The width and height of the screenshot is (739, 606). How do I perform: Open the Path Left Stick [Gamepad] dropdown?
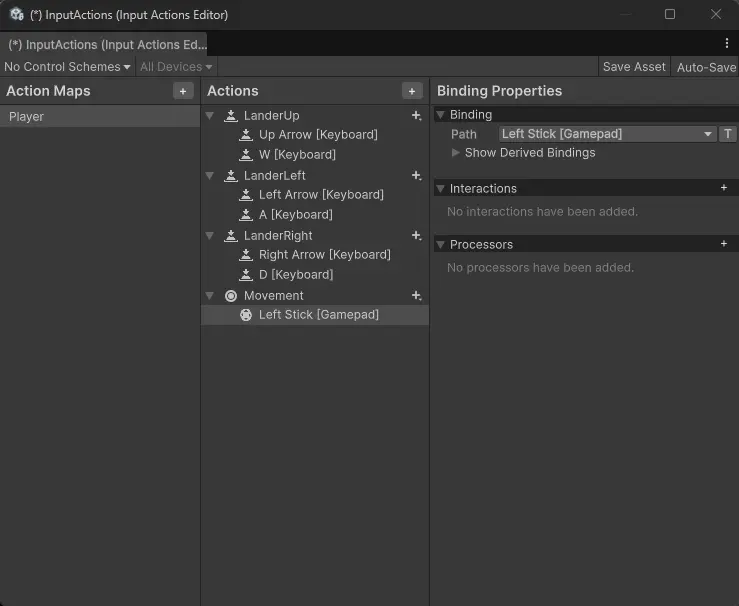point(607,134)
